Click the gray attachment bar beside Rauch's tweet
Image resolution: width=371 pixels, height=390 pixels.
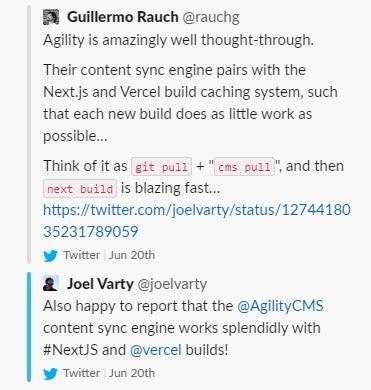coord(29,134)
